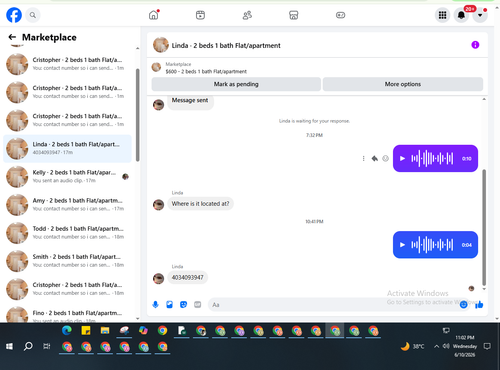Click Linda's message '4034093947'
The height and width of the screenshot is (370, 500).
coord(187,277)
